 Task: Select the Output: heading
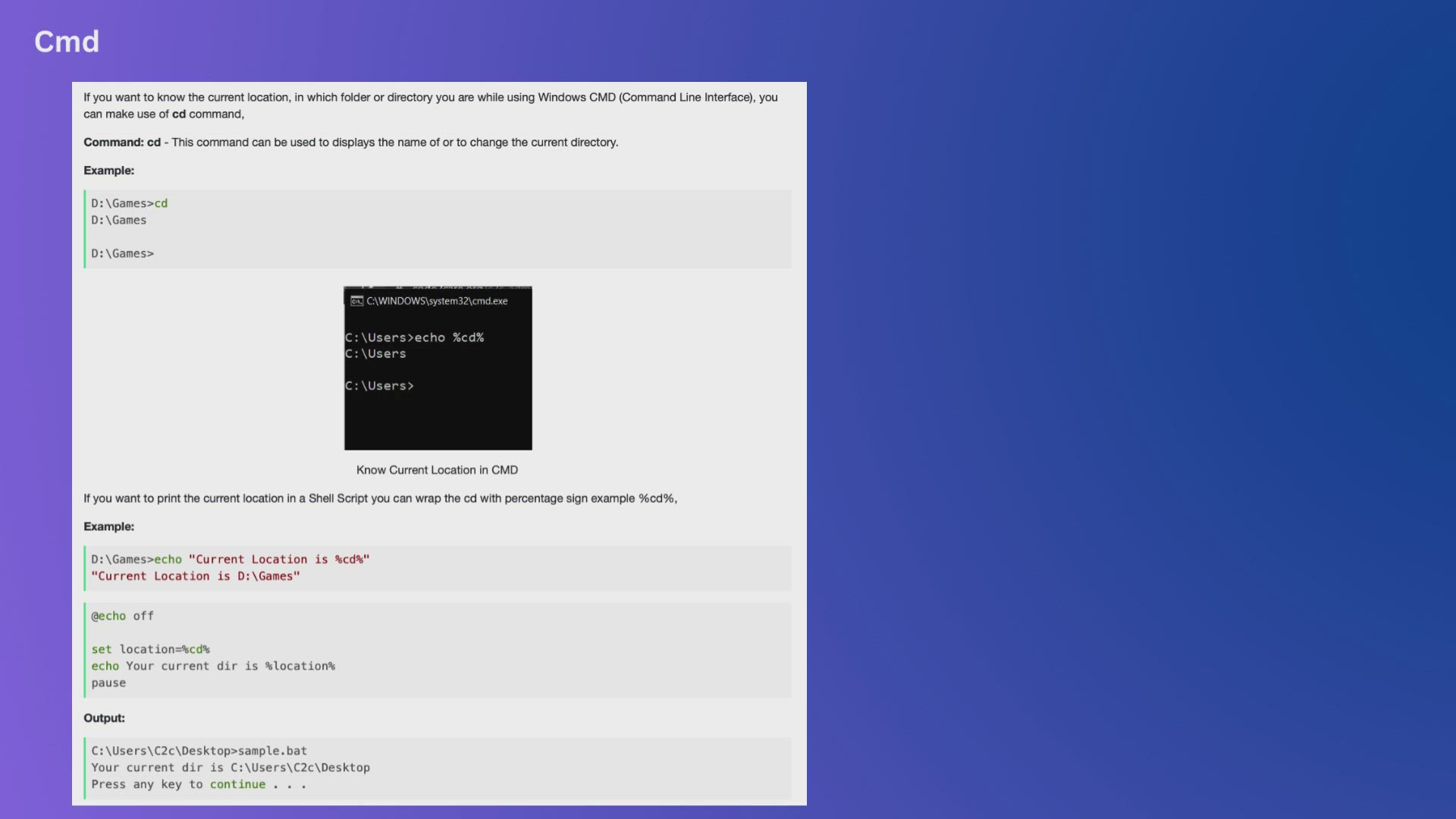pos(104,717)
